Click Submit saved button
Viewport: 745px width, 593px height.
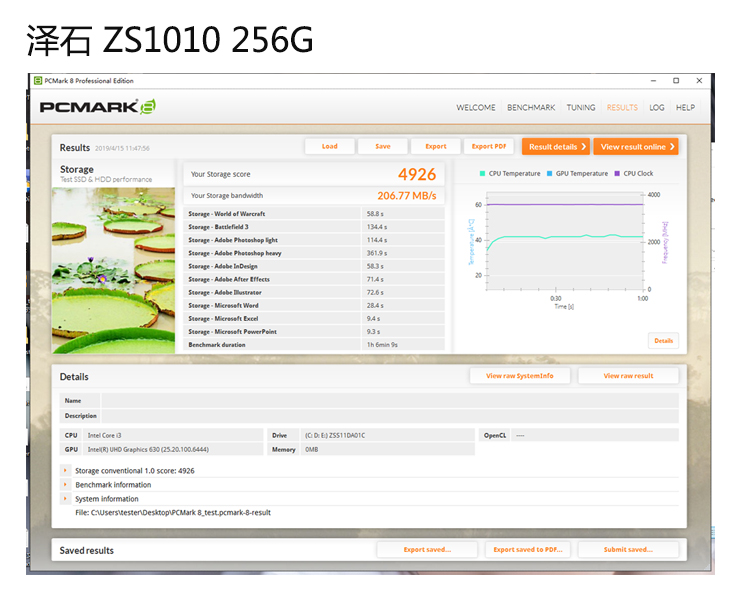tap(628, 550)
